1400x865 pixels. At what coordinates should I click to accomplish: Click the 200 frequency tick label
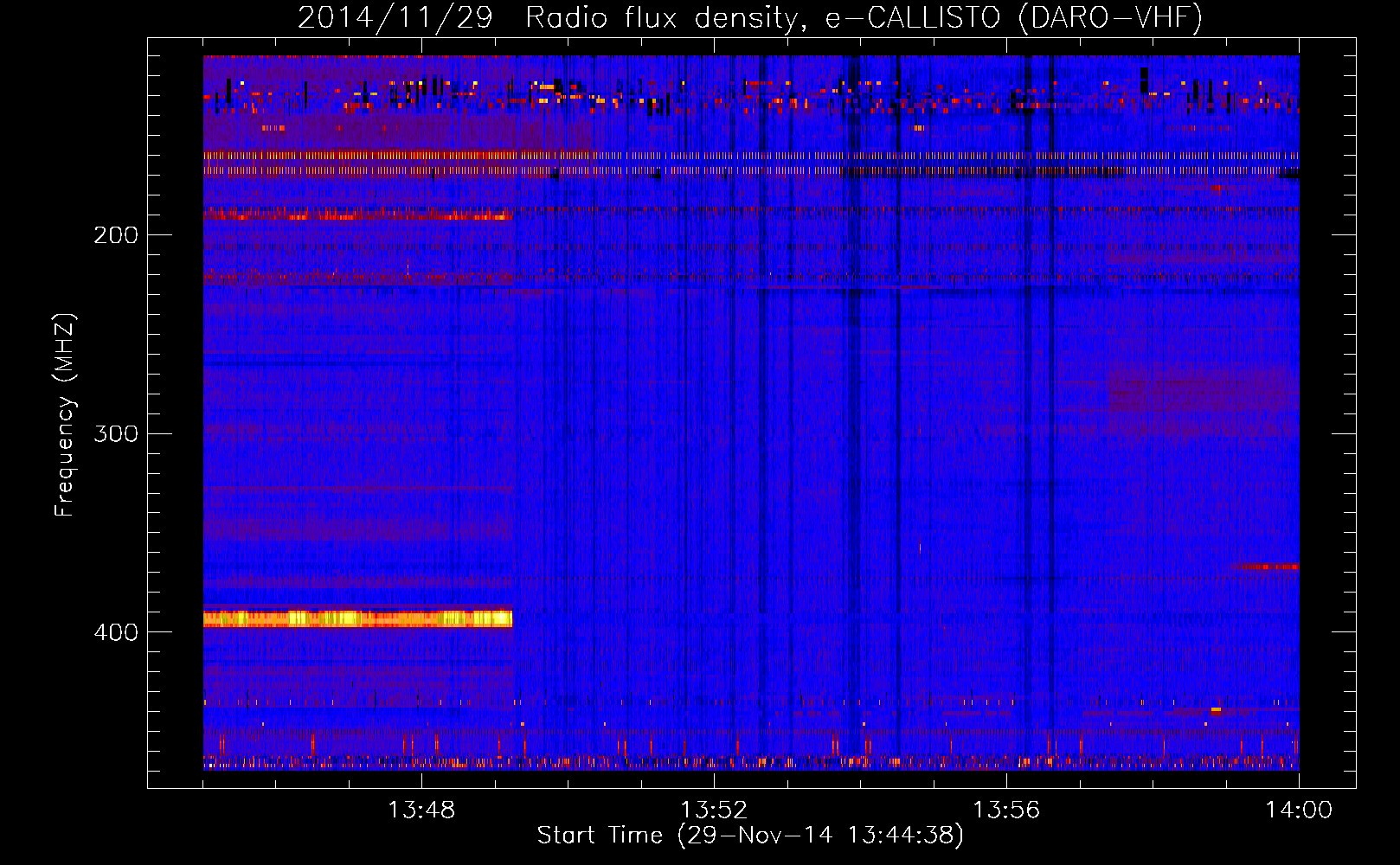click(116, 235)
